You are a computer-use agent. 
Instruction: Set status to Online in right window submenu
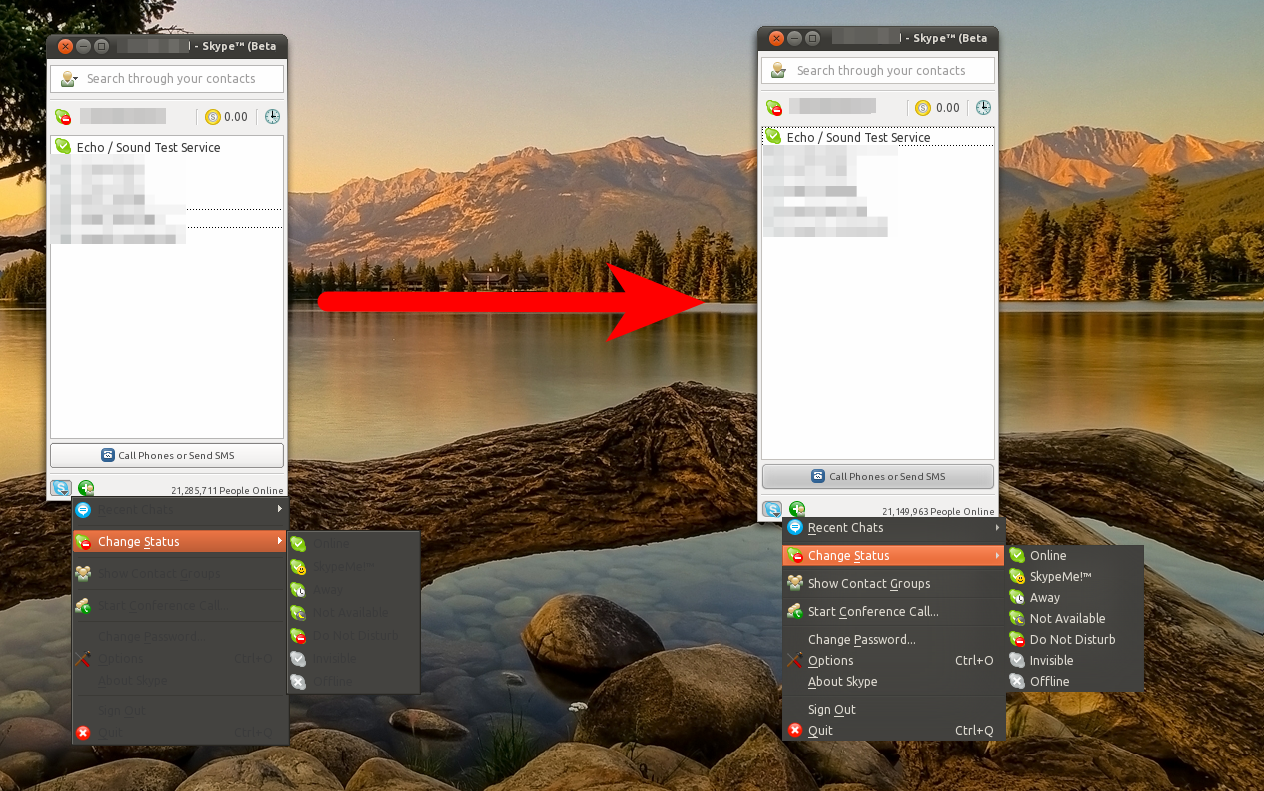tap(1074, 555)
